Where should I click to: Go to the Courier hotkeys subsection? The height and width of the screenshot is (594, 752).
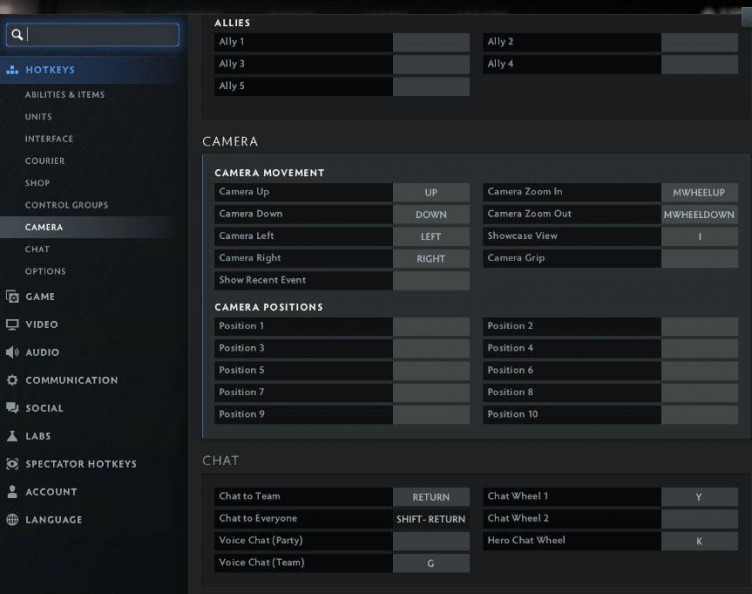click(x=44, y=161)
